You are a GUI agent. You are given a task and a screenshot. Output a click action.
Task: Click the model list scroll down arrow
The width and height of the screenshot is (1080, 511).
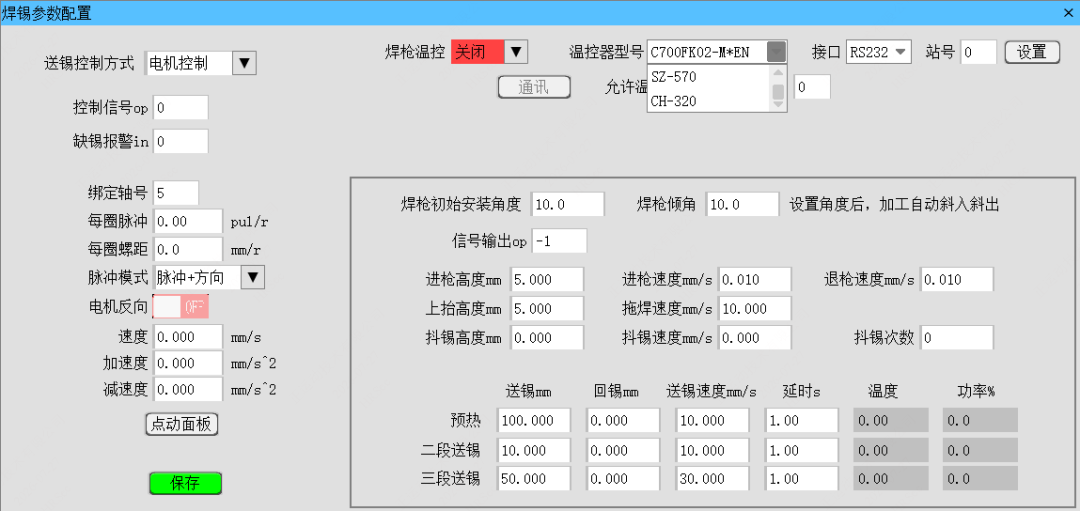tap(778, 105)
